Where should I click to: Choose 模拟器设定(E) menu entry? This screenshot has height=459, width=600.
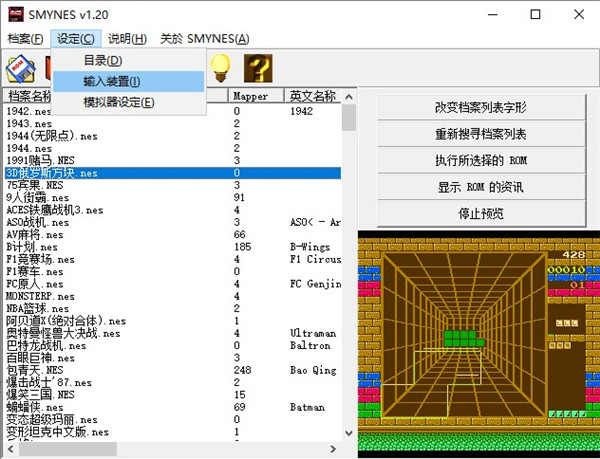point(129,102)
